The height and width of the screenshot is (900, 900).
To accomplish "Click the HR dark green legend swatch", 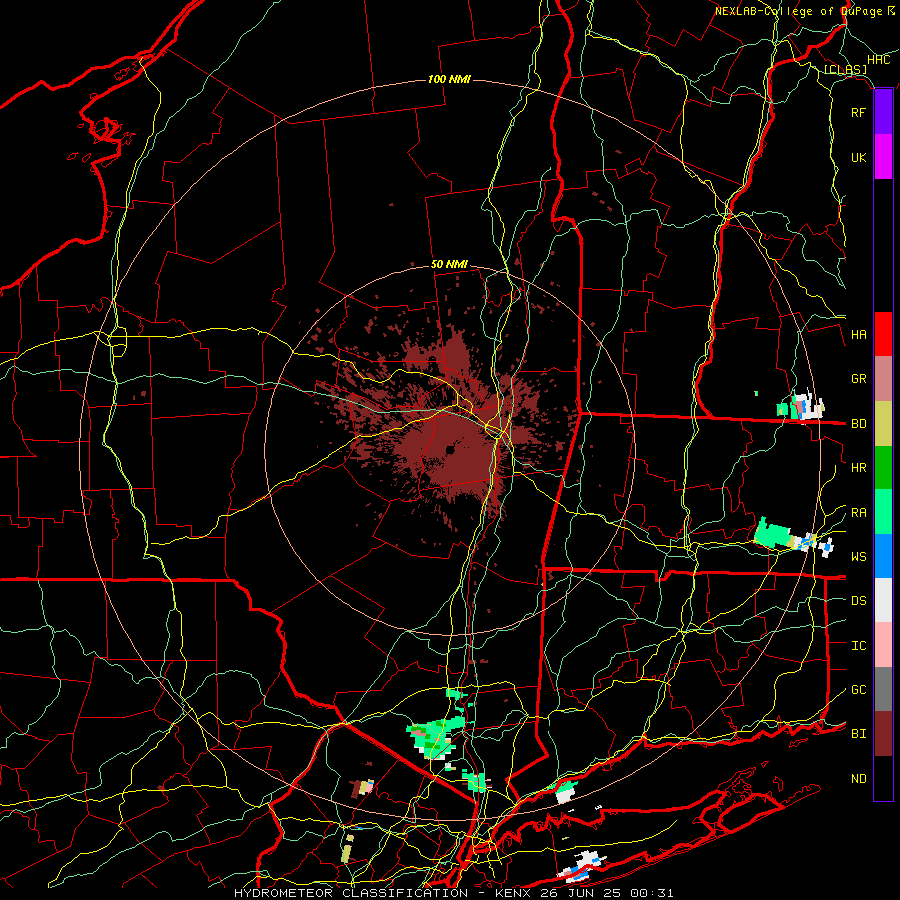I will click(x=883, y=468).
